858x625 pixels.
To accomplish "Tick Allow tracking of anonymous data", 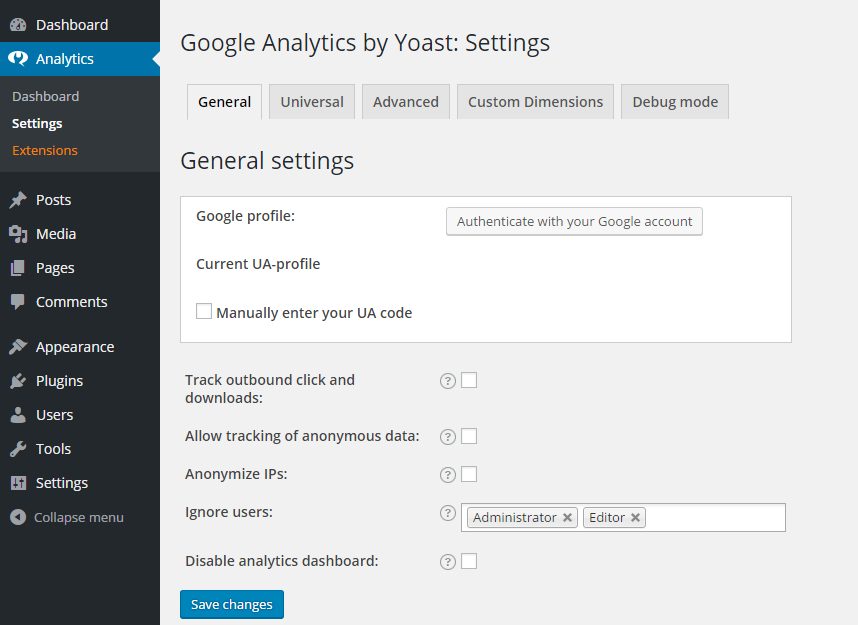I will coord(469,436).
